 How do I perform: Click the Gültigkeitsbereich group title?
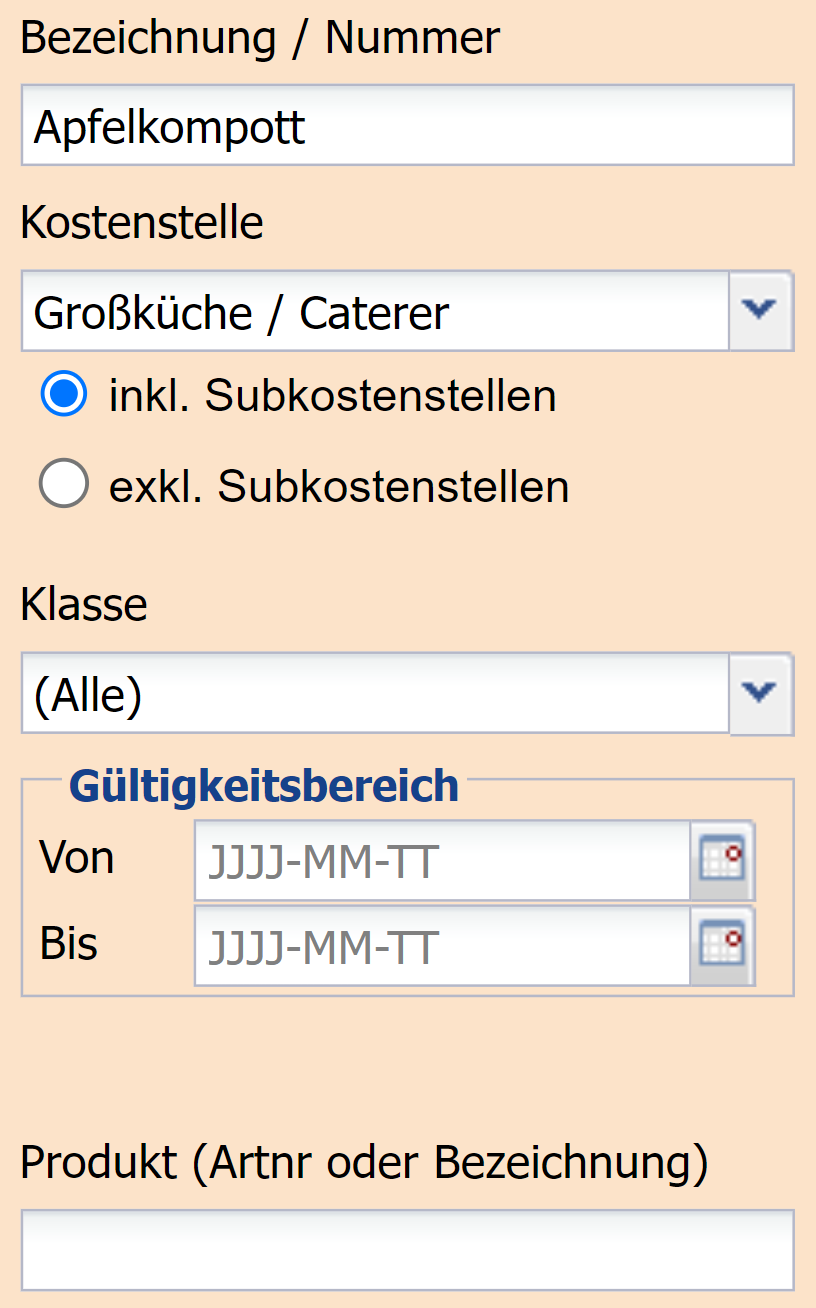click(264, 786)
